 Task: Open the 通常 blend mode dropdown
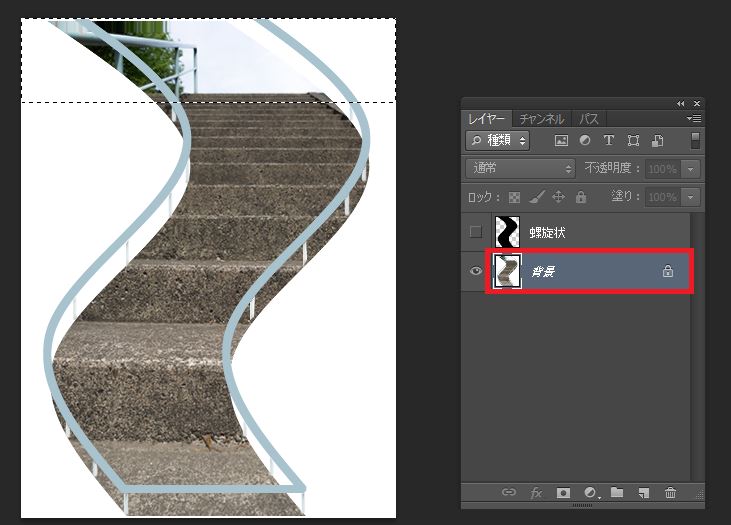tap(521, 169)
